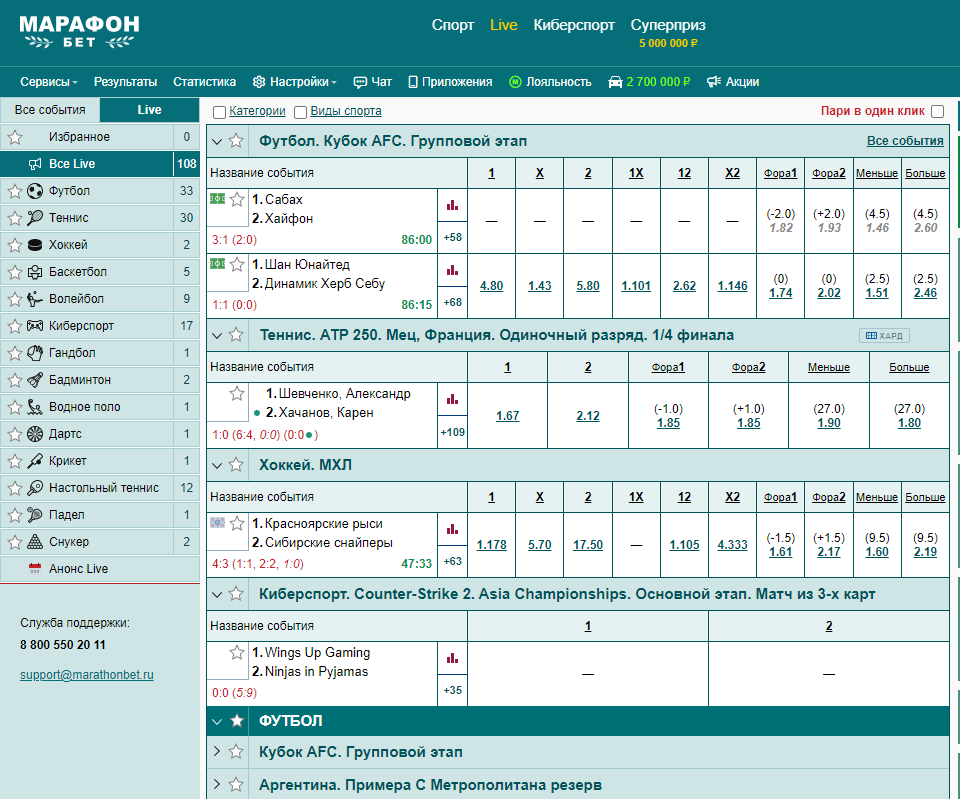This screenshot has height=799, width=960.
Task: Click the ХАРД court surface badge
Action: (x=884, y=336)
